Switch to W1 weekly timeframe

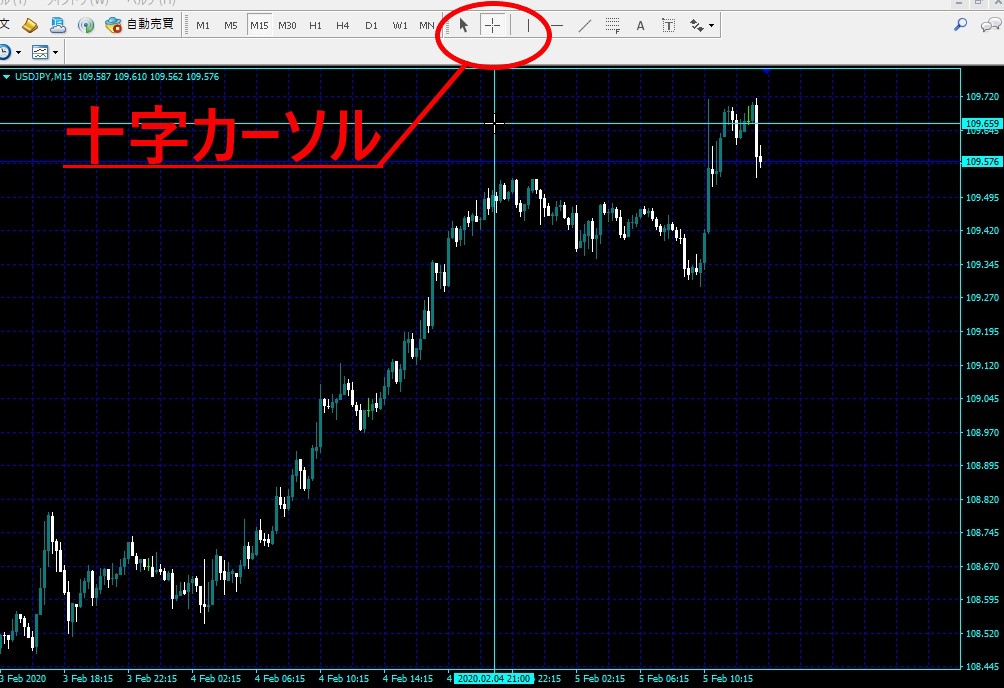(x=400, y=26)
